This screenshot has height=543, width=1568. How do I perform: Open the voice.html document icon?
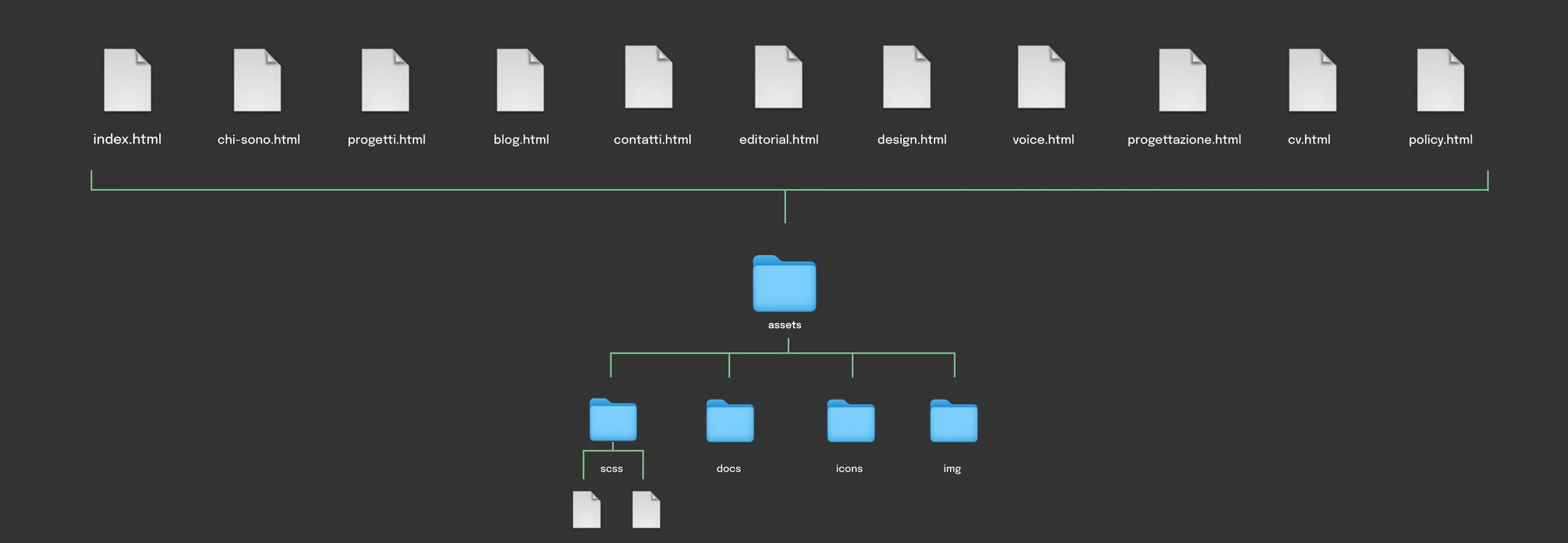pos(1041,77)
